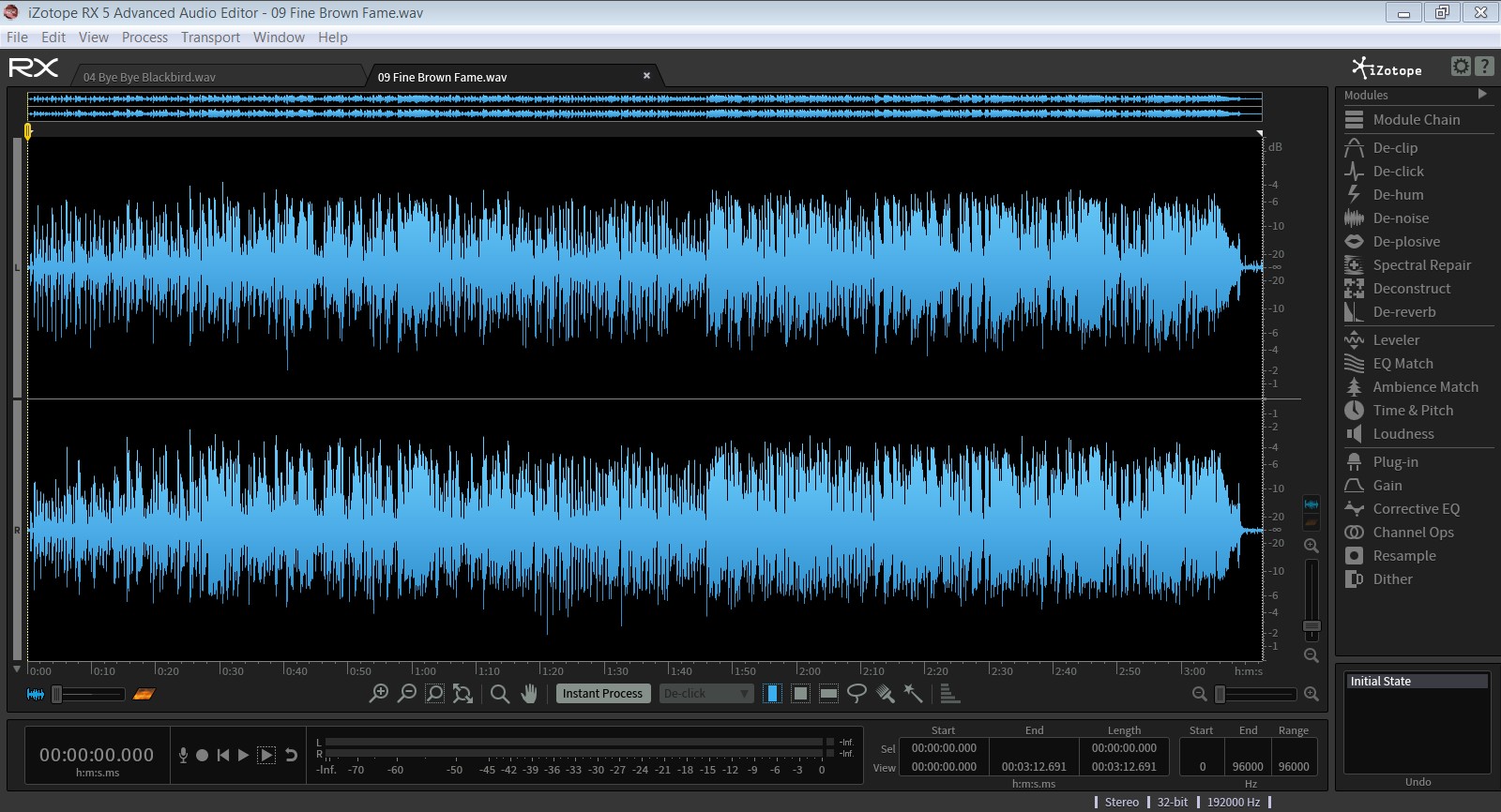Select the lasso selection tool
This screenshot has height=812, width=1501.
857,694
